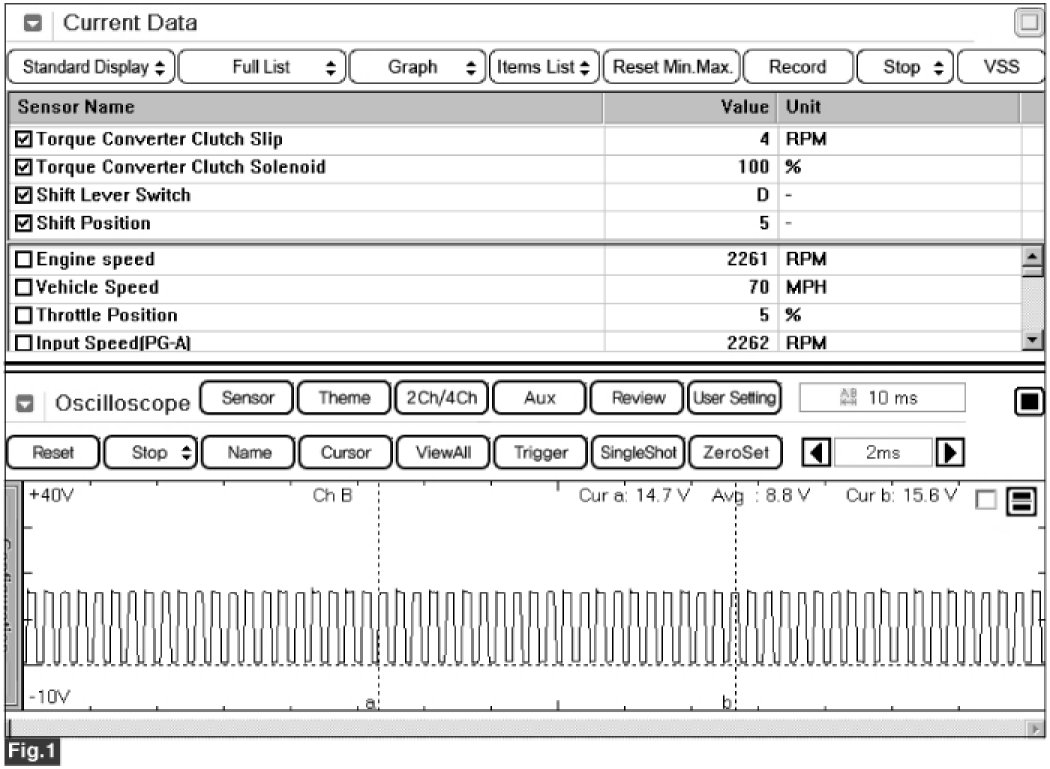The width and height of the screenshot is (1050, 769).
Task: Uncheck Shift Lever Switch sensor
Action: (x=24, y=195)
